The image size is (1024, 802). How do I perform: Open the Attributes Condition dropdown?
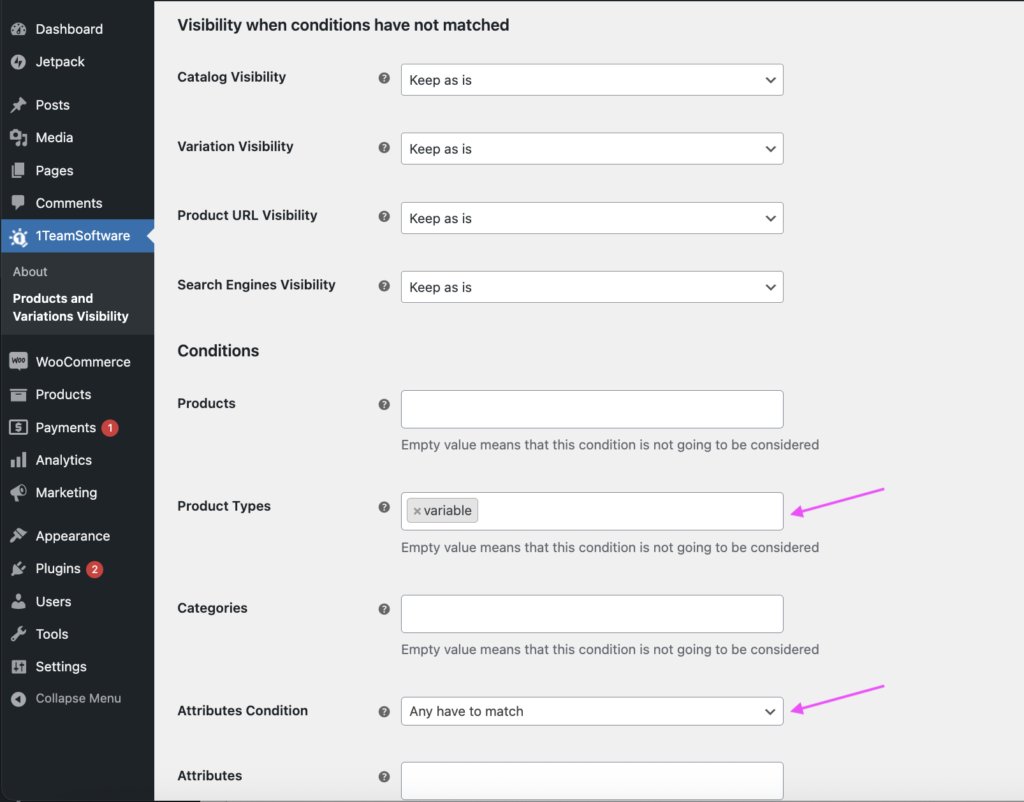[x=591, y=711]
